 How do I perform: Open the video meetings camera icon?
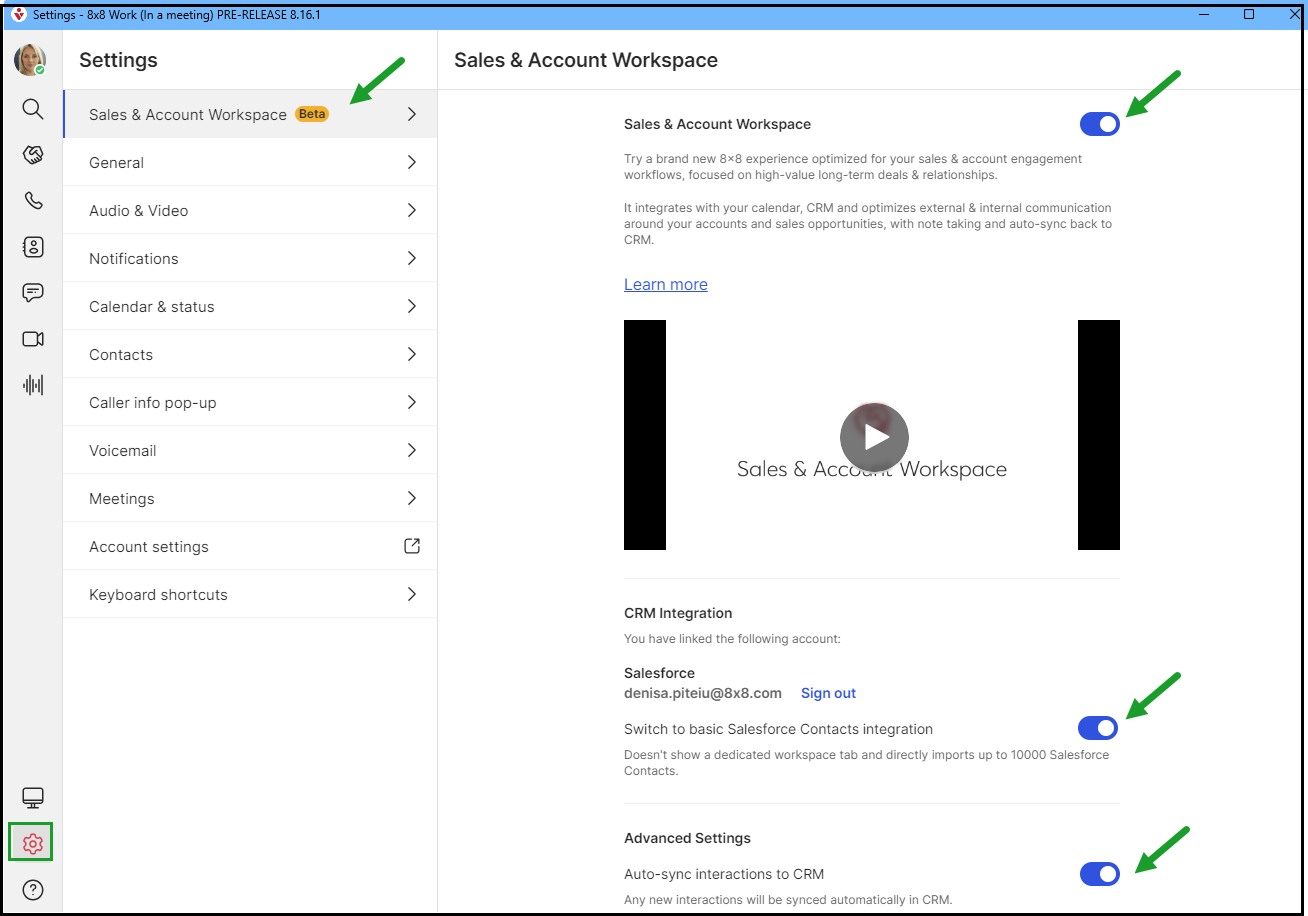tap(33, 339)
